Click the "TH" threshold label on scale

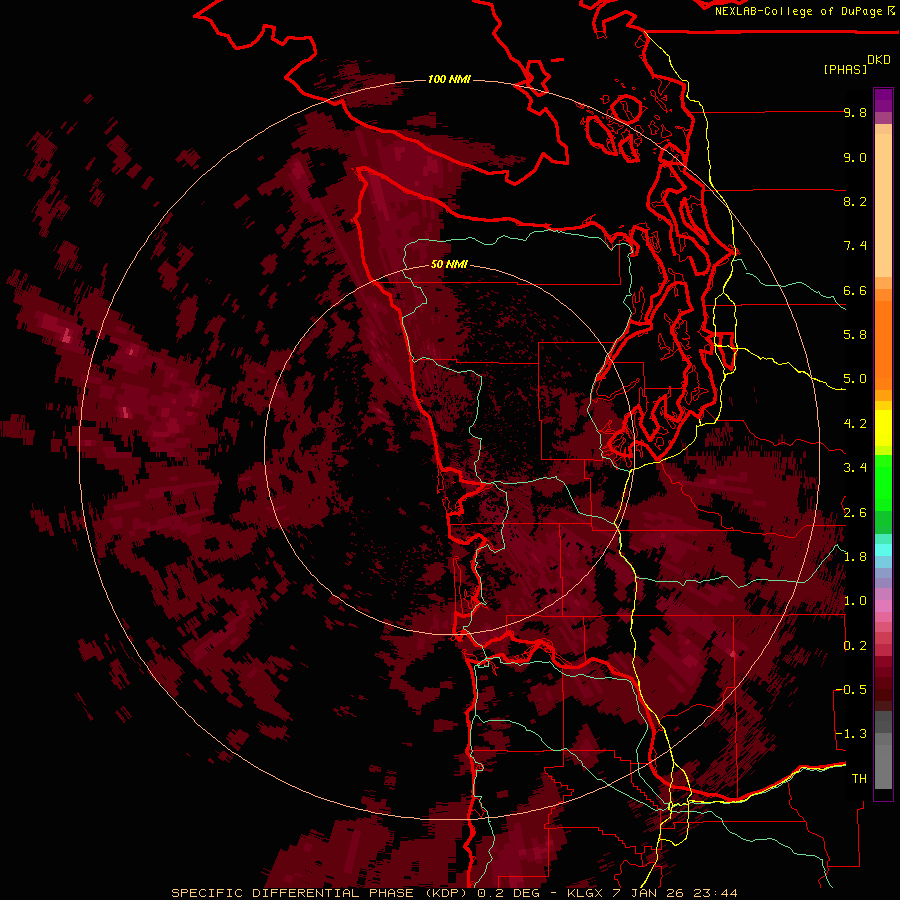point(859,779)
